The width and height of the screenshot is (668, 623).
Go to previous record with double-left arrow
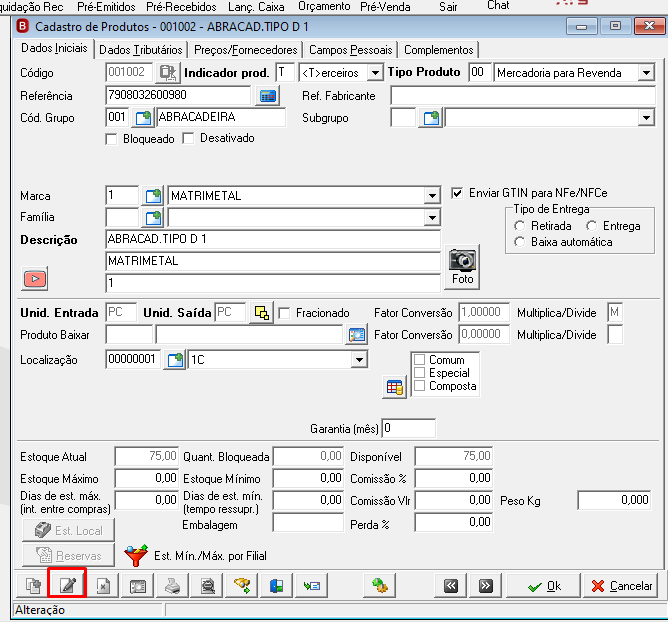[451, 586]
